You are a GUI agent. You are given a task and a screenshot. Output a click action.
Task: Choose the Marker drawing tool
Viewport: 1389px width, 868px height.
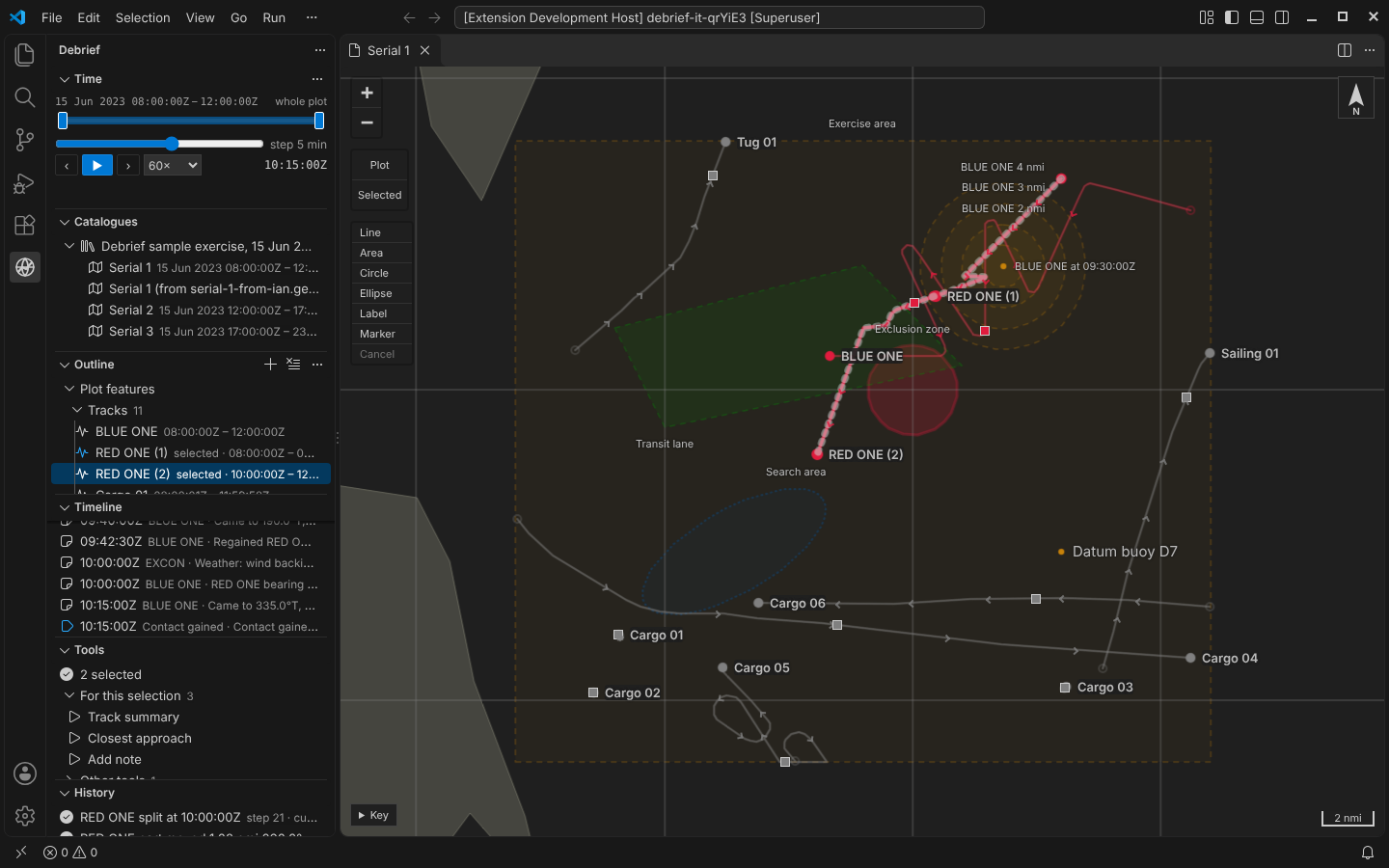point(381,334)
